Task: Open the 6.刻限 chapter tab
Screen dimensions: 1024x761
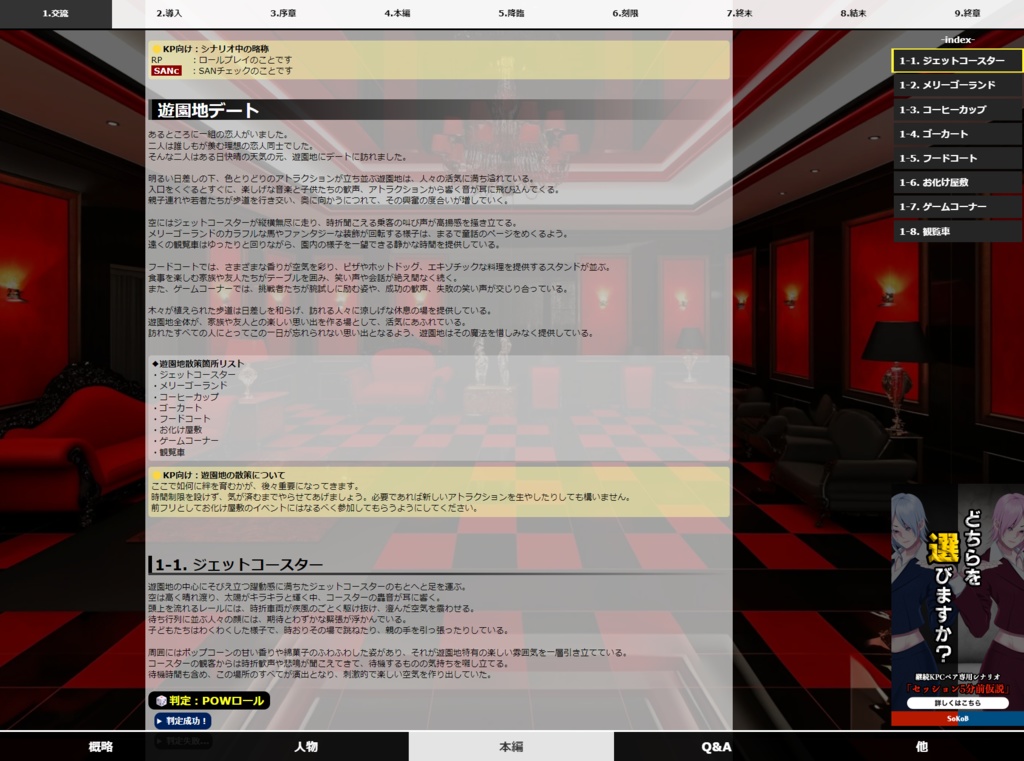Action: (625, 14)
